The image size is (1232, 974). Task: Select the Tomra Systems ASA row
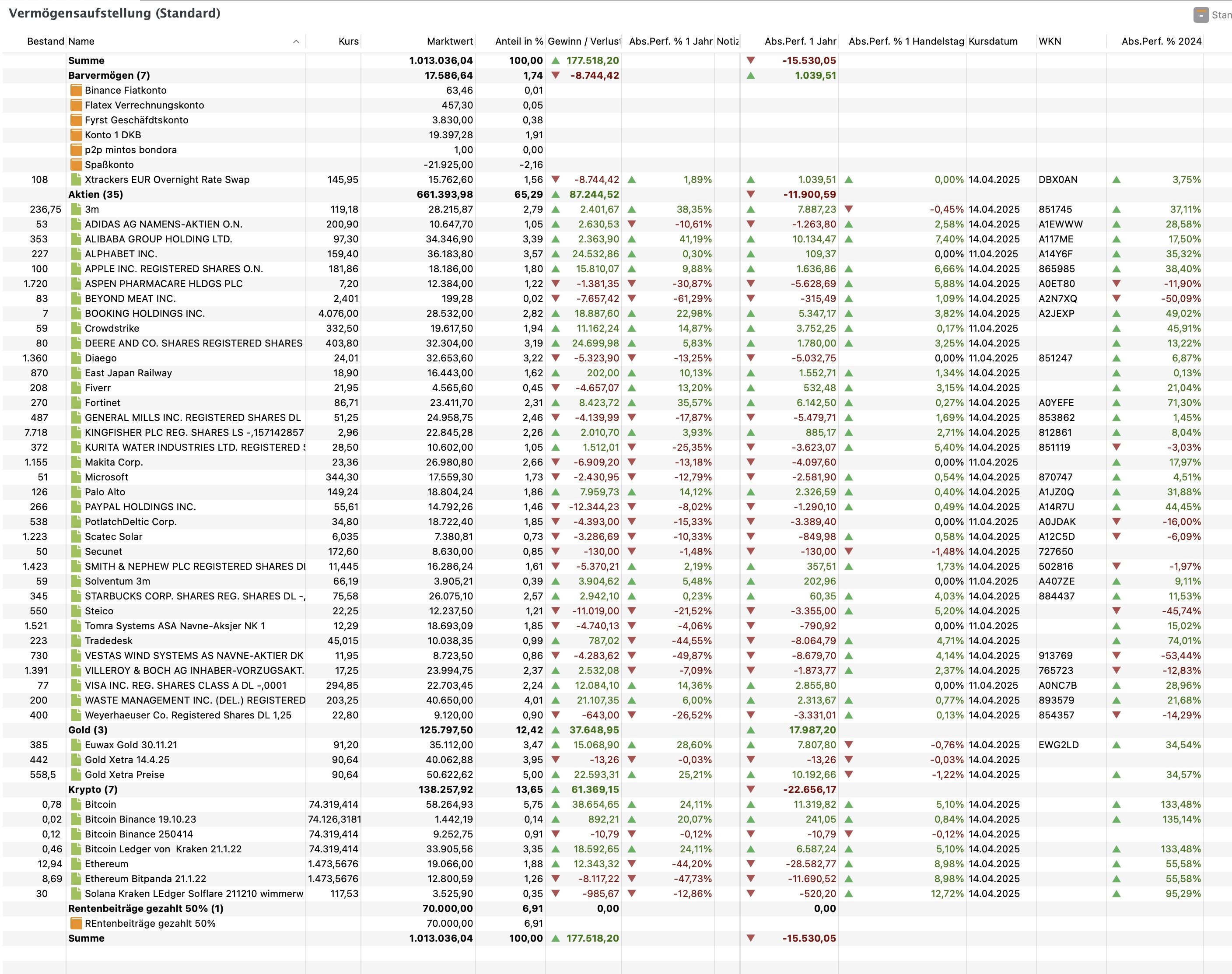click(175, 626)
